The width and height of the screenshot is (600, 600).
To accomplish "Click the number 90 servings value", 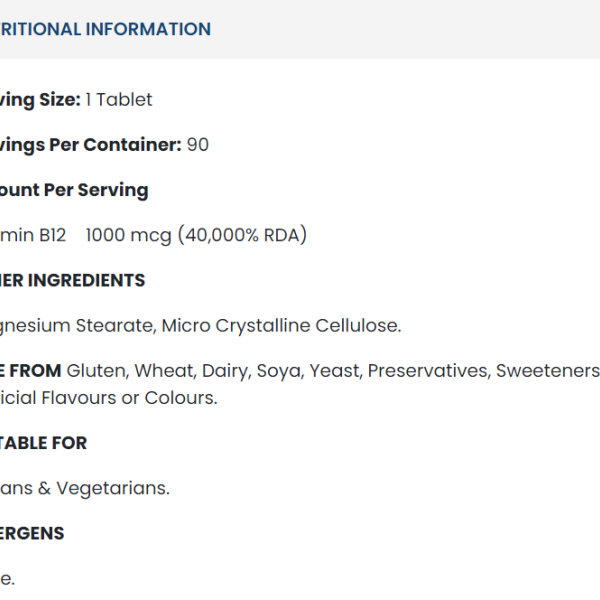I will point(198,144).
